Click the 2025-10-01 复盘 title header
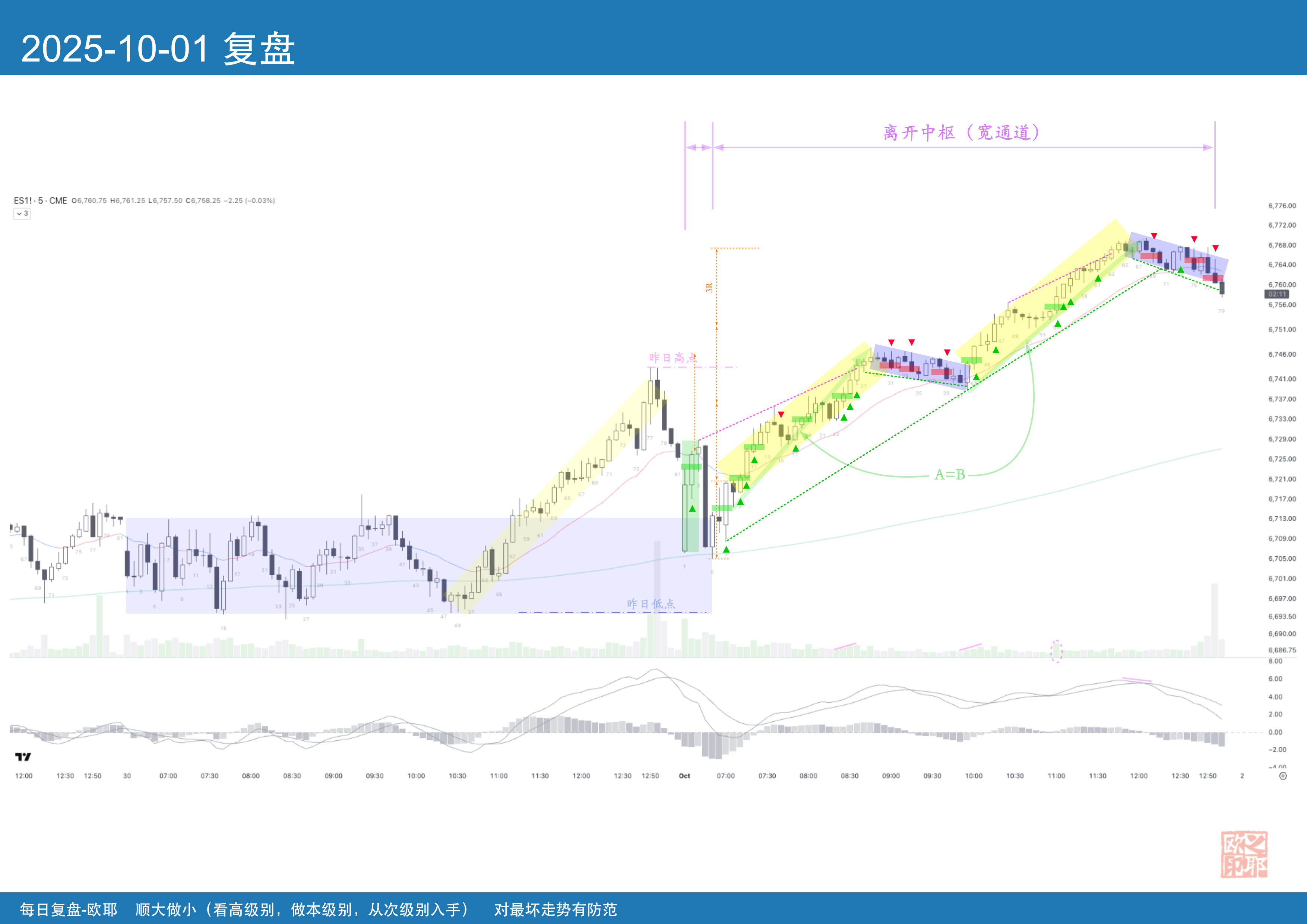This screenshot has height=924, width=1307. (158, 48)
